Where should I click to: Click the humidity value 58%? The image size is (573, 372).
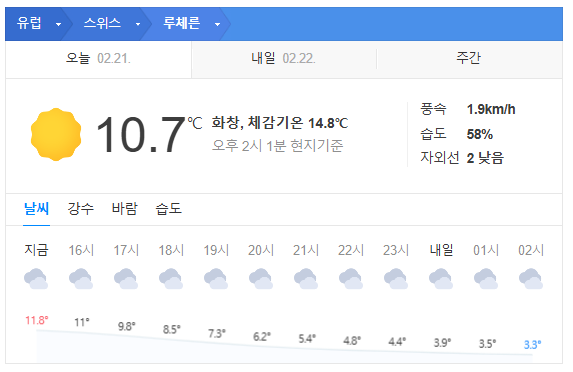click(479, 134)
